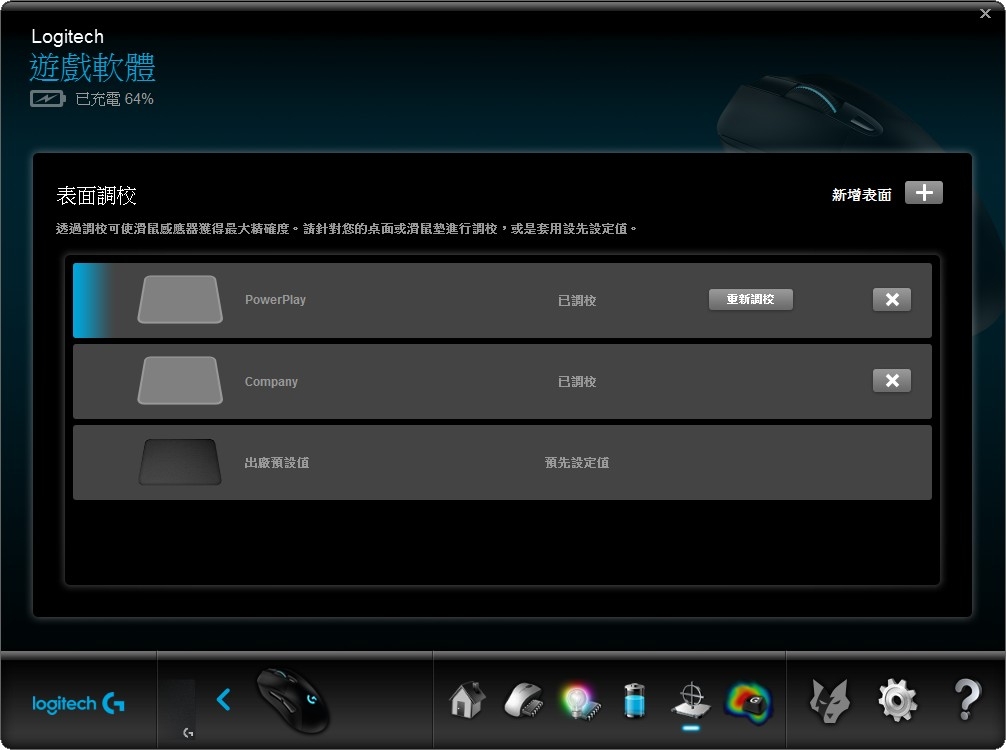This screenshot has width=1006, height=750.
Task: Click the 表面調校 heading
Action: pyautogui.click(x=96, y=196)
